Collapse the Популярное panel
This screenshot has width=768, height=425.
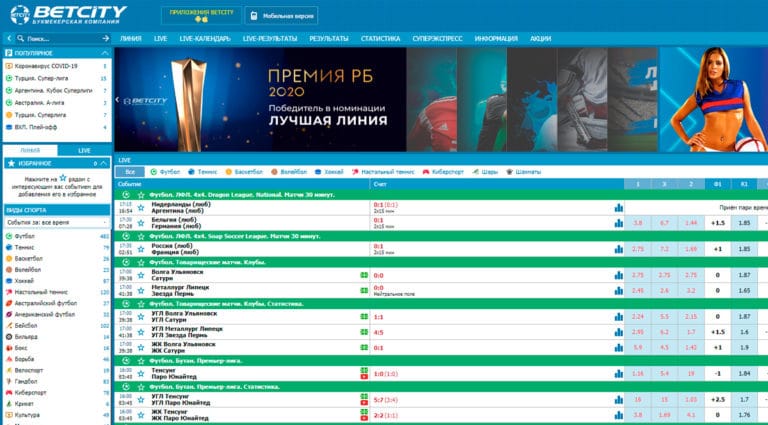point(104,53)
